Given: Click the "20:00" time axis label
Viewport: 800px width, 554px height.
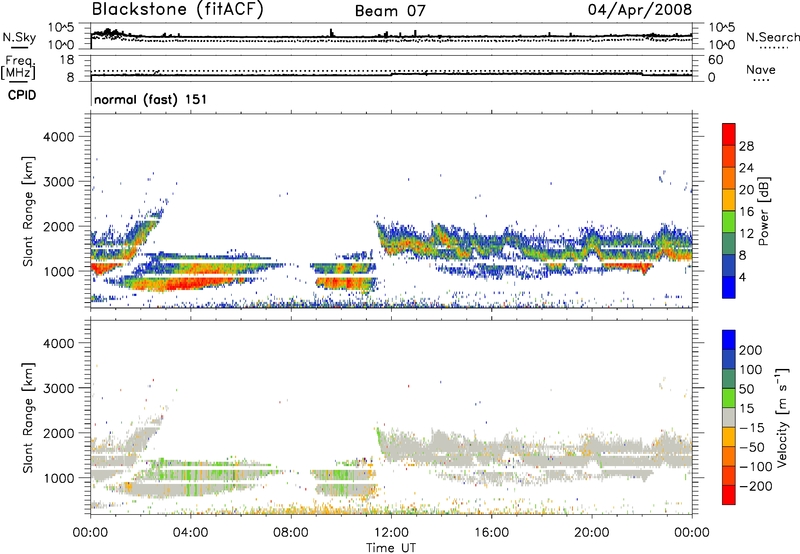Looking at the screenshot, I should [x=591, y=533].
